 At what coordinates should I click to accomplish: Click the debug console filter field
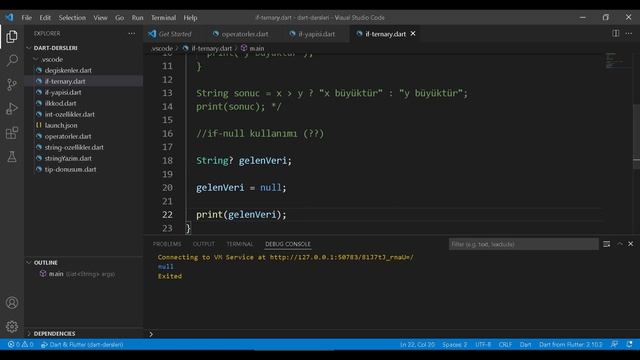click(524, 244)
